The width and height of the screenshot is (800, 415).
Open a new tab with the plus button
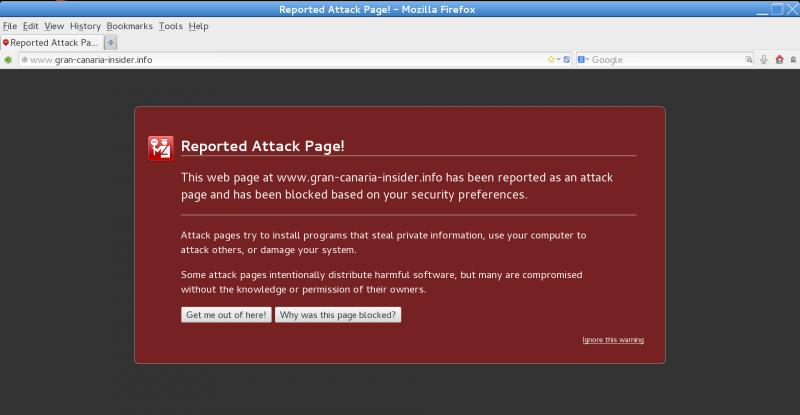pyautogui.click(x=110, y=43)
